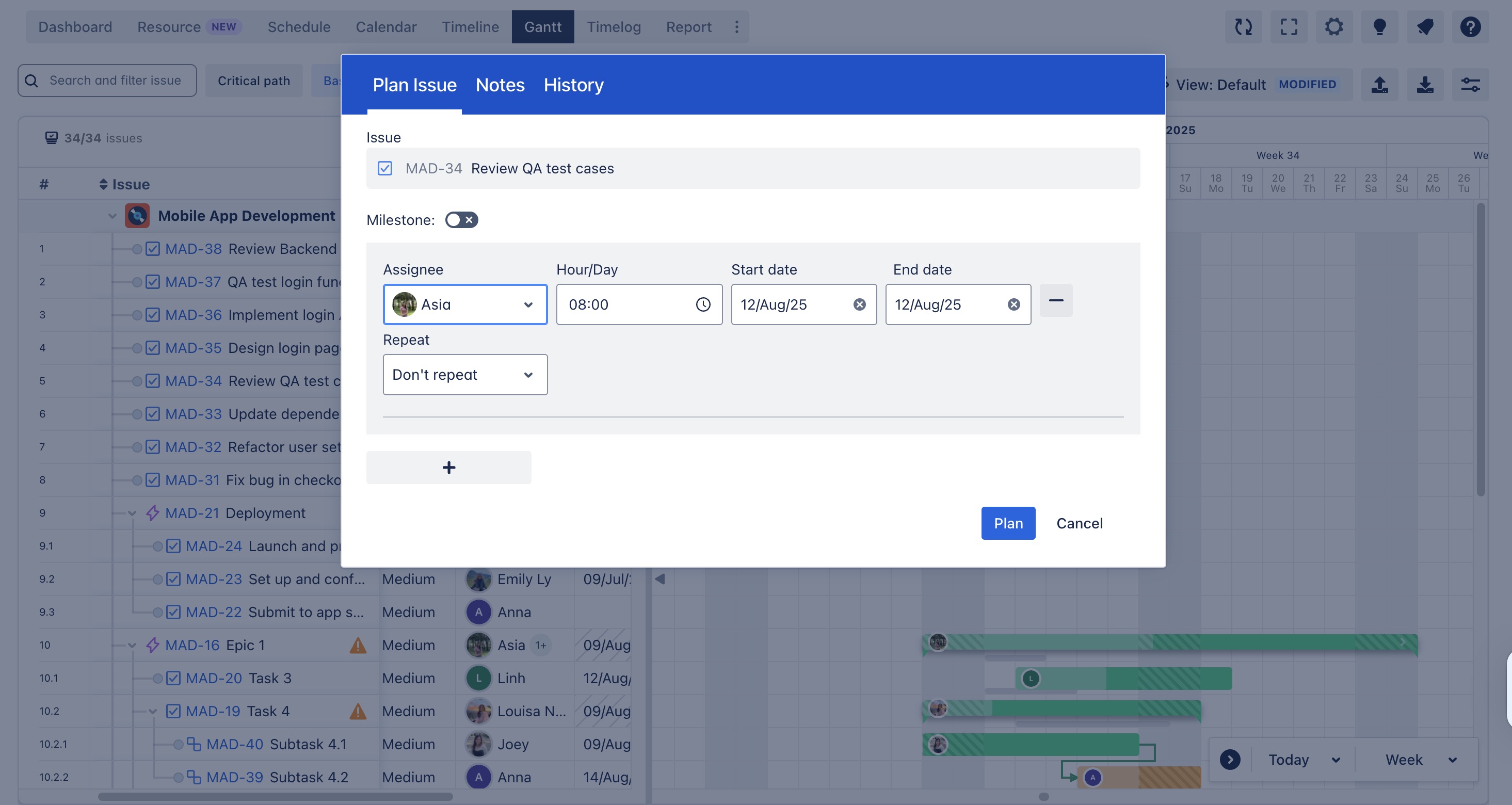Viewport: 1512px width, 805px height.
Task: Click the rocket icon in the top bar
Action: [1425, 26]
